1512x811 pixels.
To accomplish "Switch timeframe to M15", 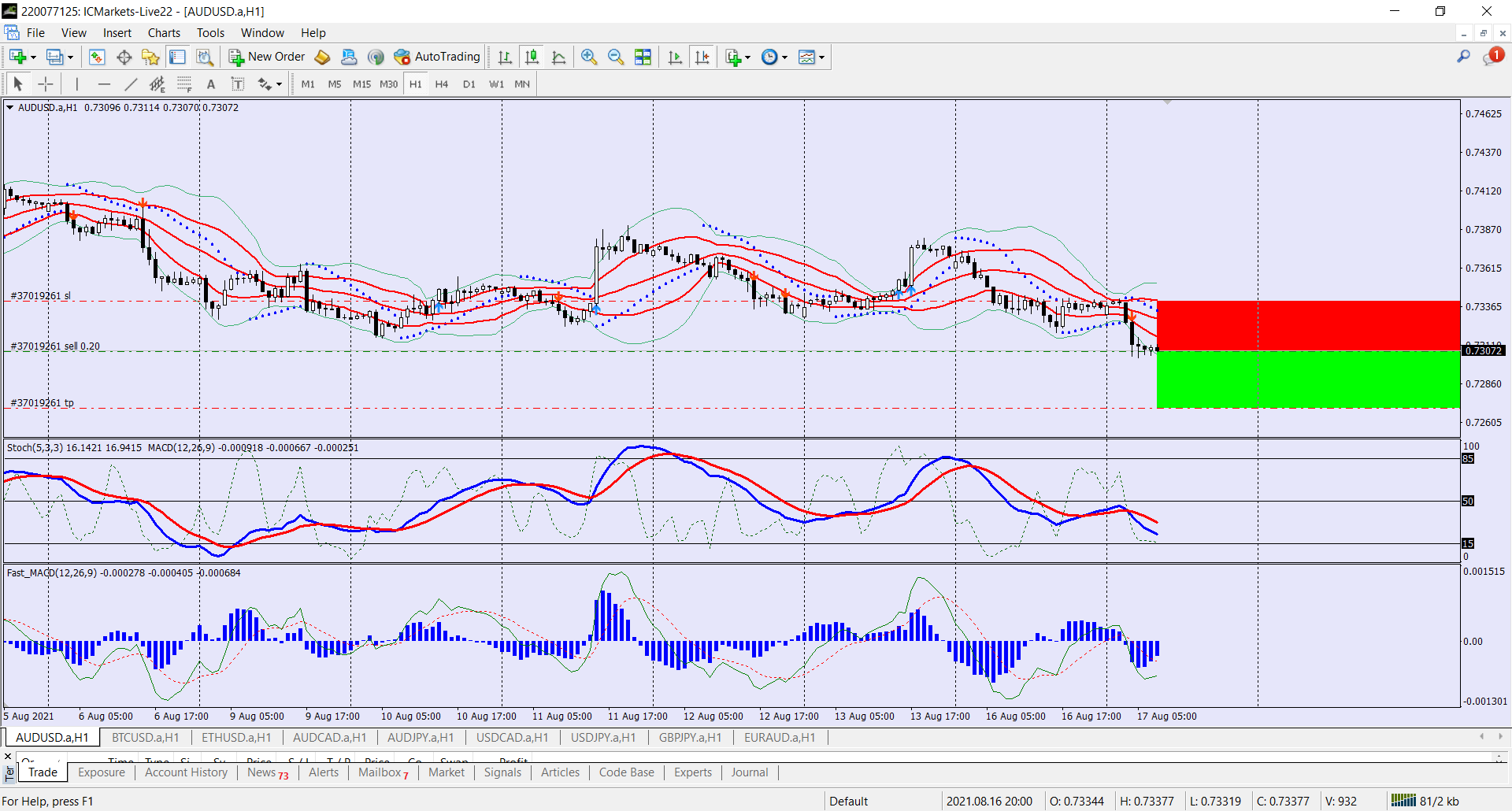I will point(361,84).
